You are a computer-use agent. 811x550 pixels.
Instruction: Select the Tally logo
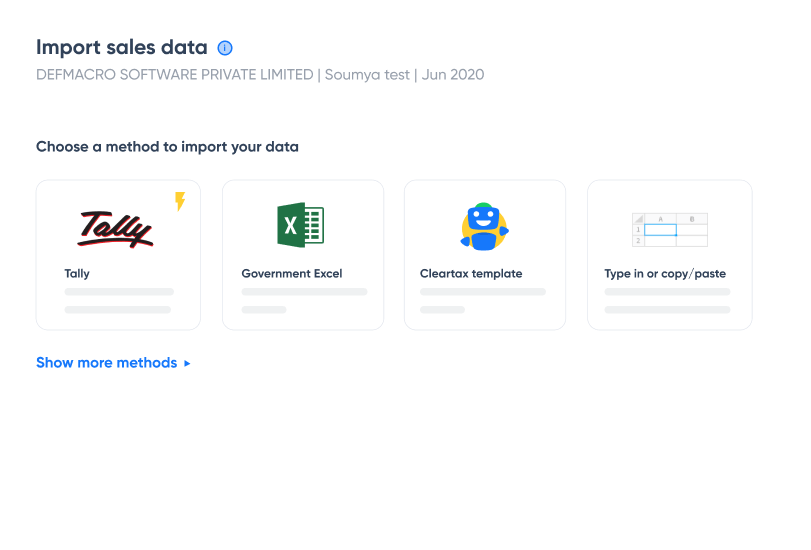116,227
